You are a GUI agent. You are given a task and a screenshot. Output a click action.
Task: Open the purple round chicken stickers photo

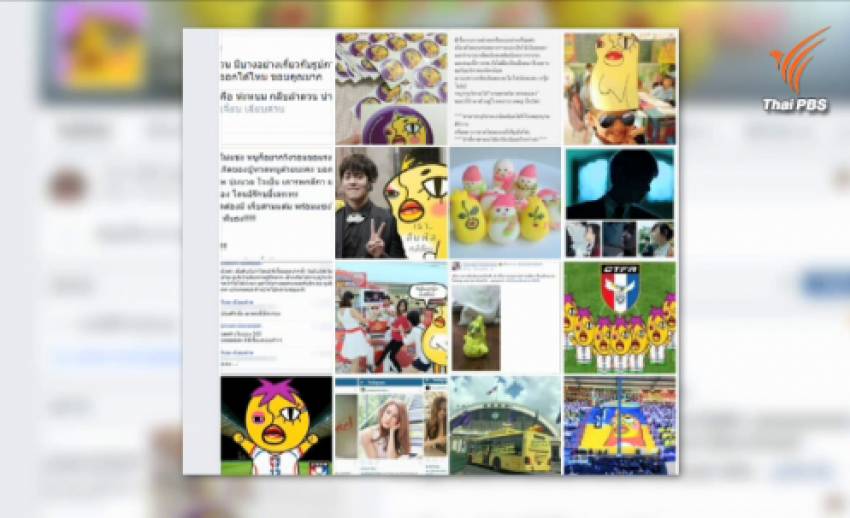point(391,88)
